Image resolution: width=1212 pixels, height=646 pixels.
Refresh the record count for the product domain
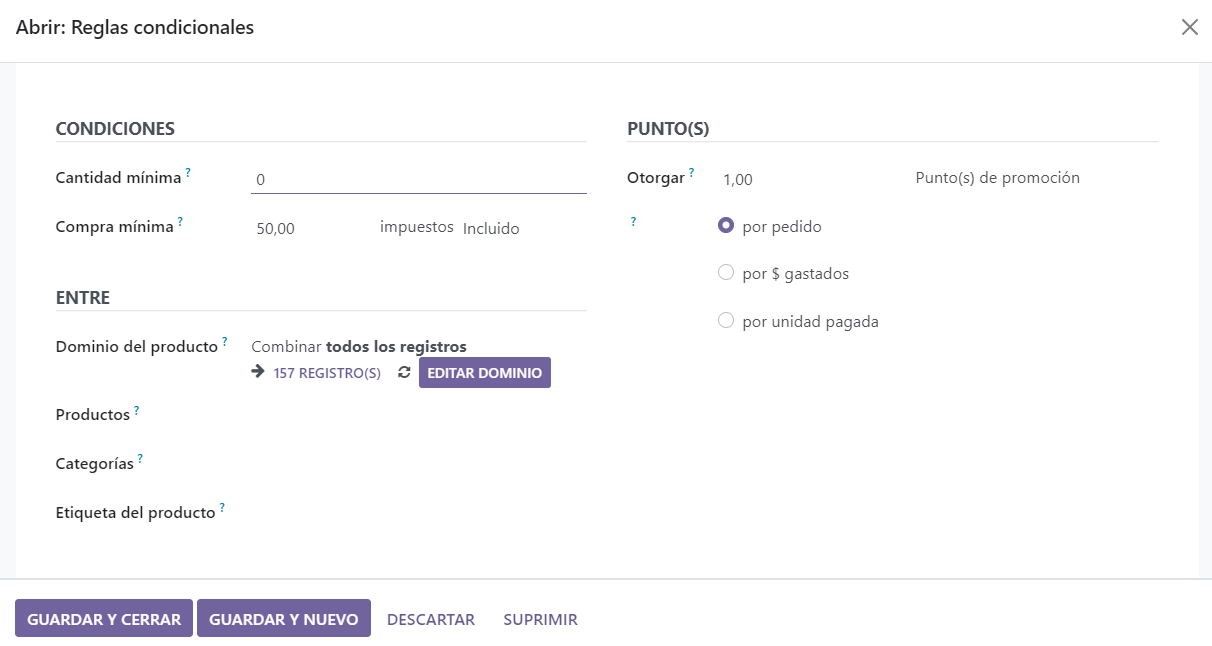[x=404, y=372]
